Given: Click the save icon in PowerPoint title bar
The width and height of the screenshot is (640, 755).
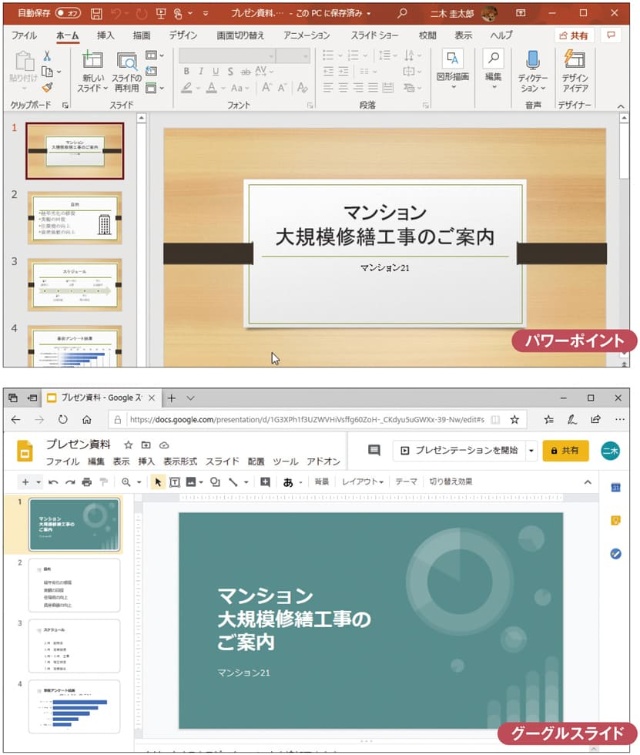Looking at the screenshot, I should [x=96, y=14].
